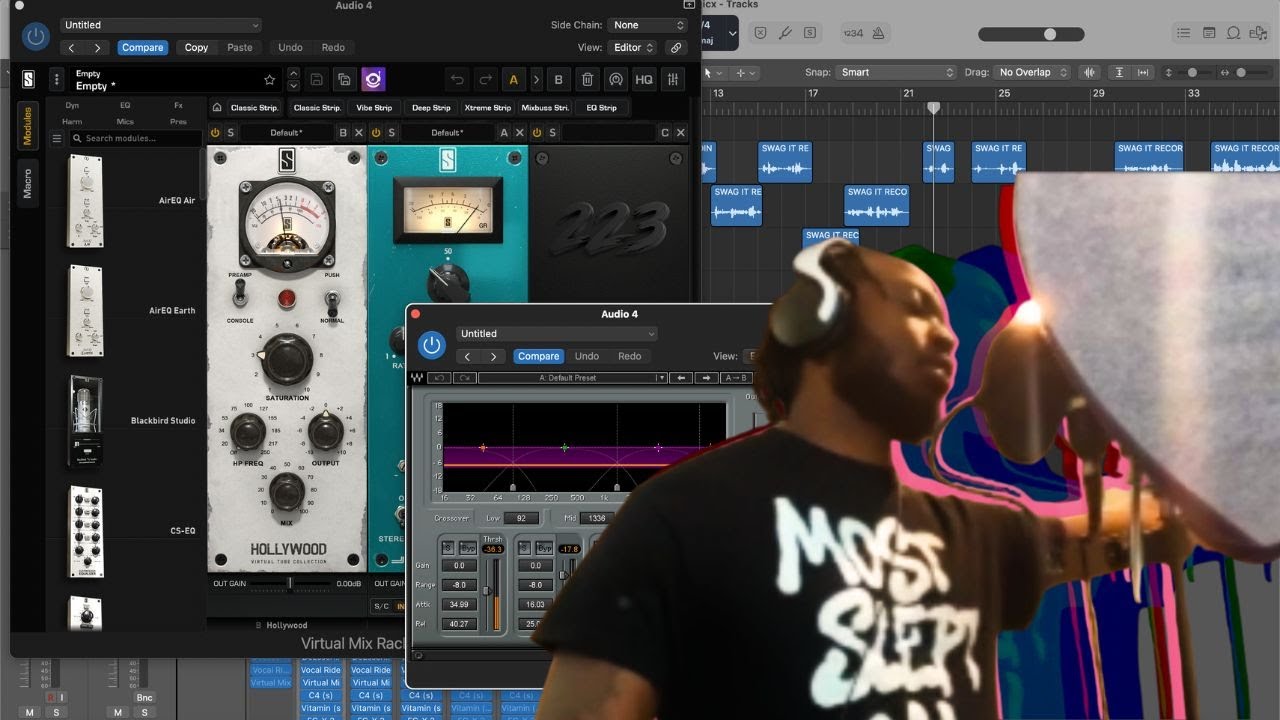This screenshot has height=720, width=1280.
Task: Click preset up/down stepper arrows
Action: click(293, 79)
